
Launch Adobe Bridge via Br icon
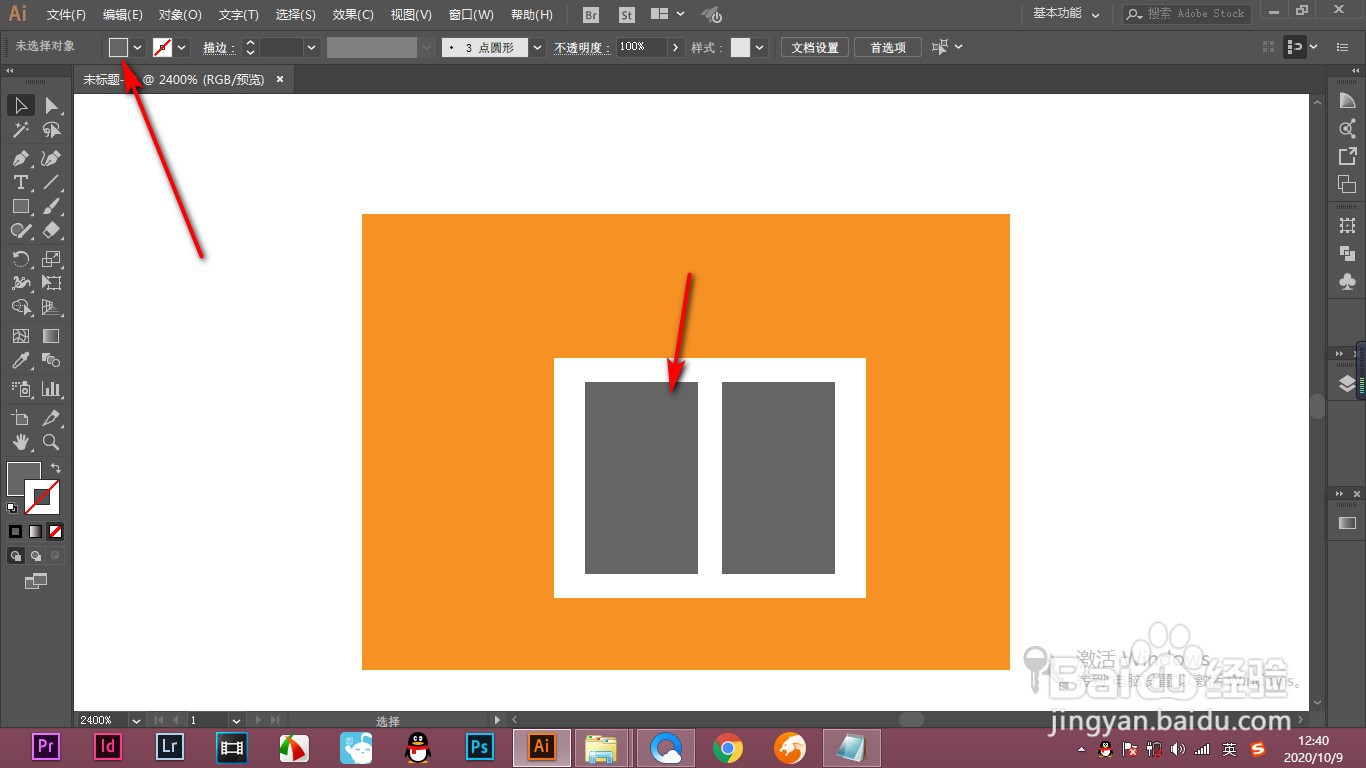coord(591,15)
